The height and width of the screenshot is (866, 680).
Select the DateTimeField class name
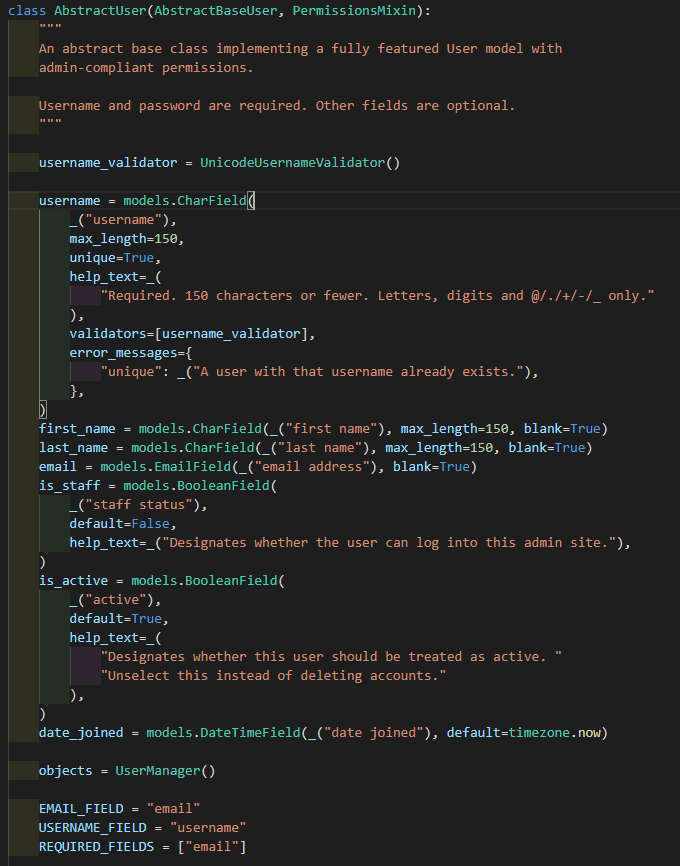click(x=250, y=732)
